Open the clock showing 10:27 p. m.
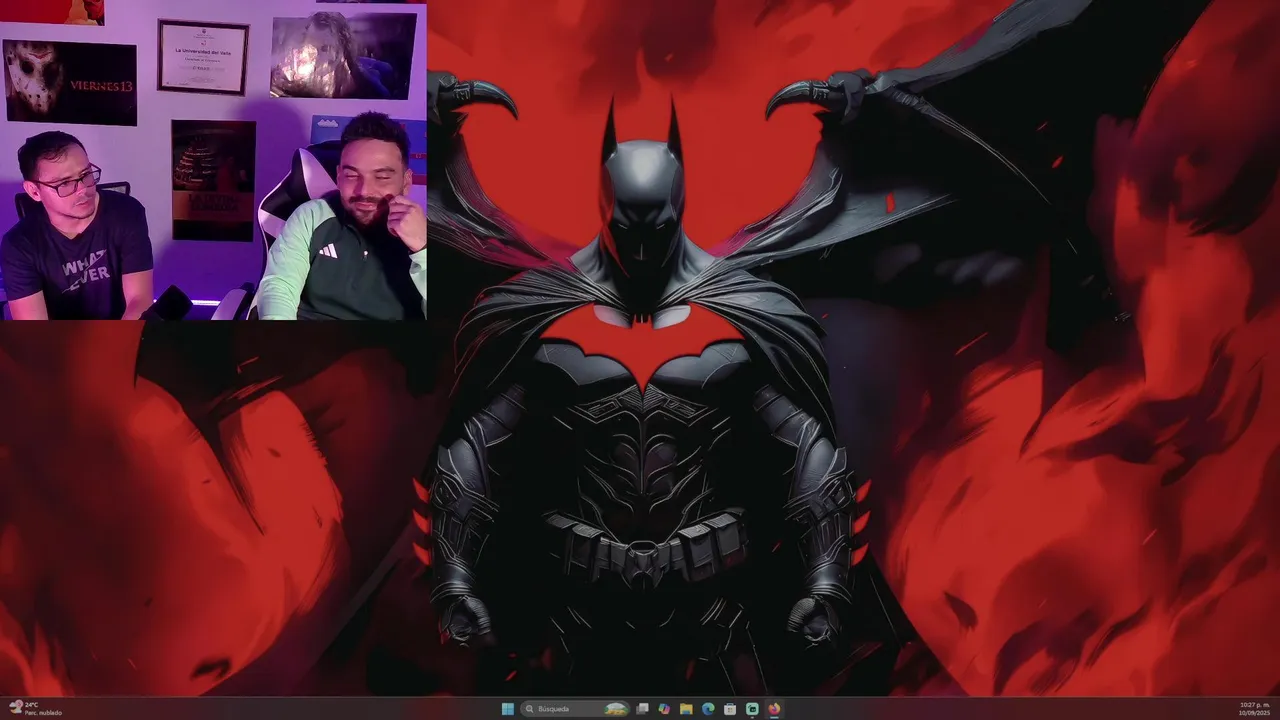The height and width of the screenshot is (720, 1280). [1255, 709]
